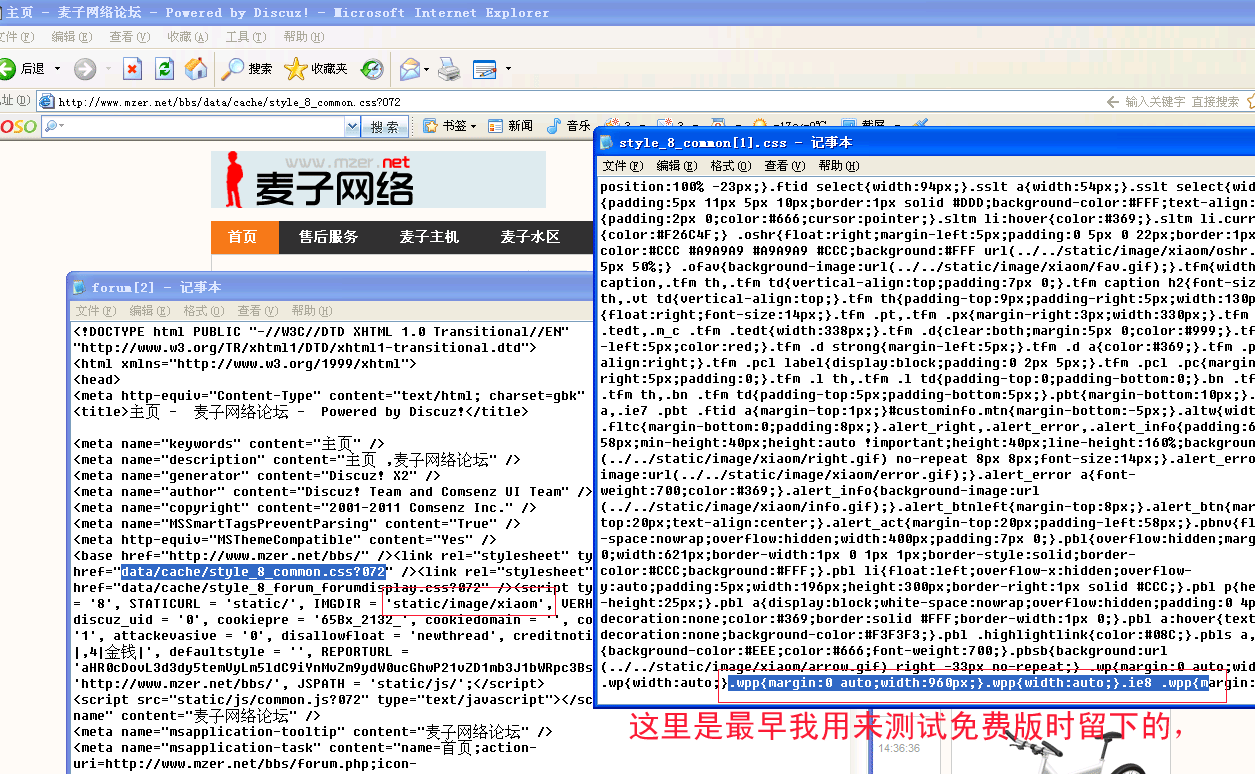
Task: Click the notepad icon in forum[2] title
Action: pyautogui.click(x=79, y=287)
